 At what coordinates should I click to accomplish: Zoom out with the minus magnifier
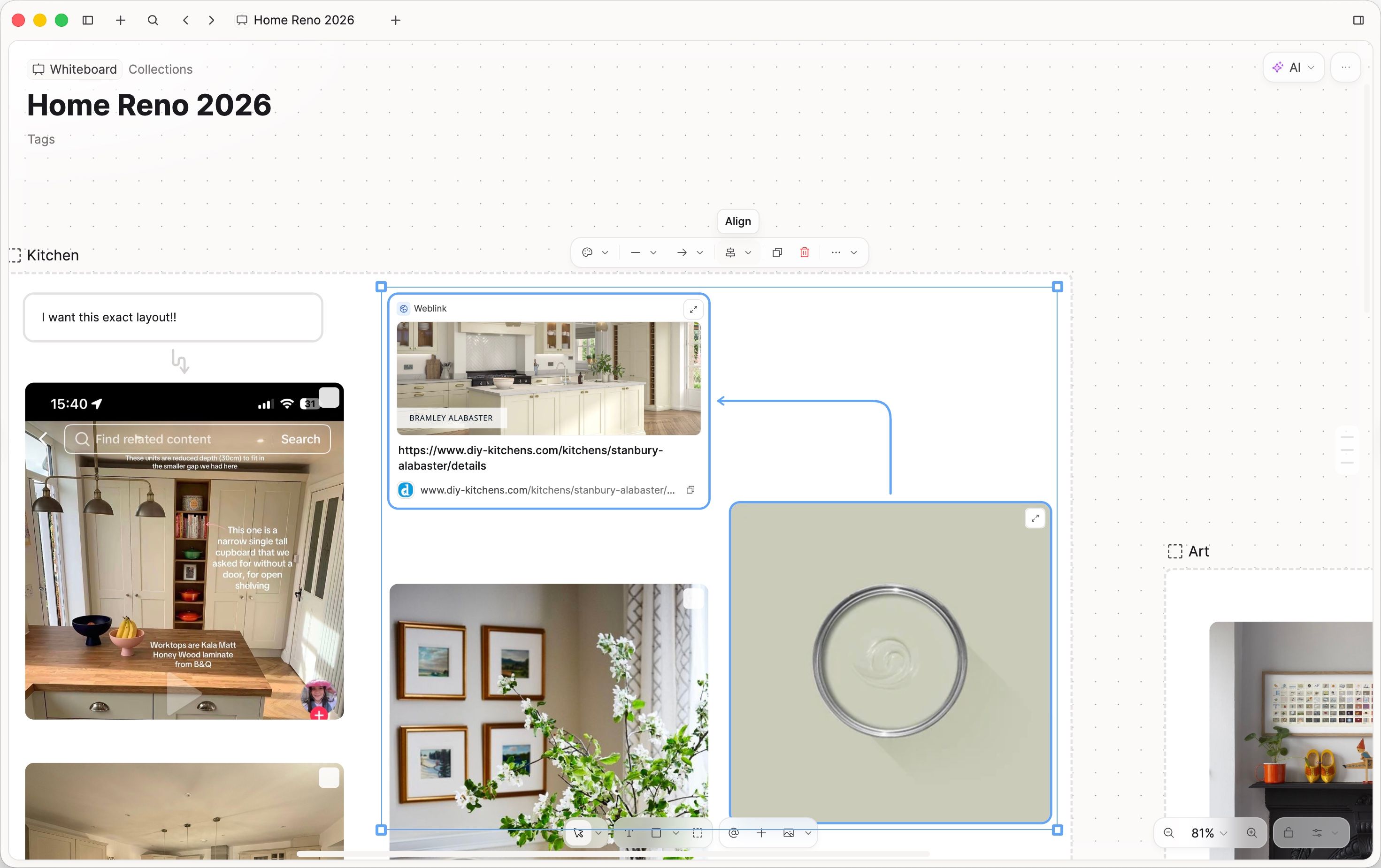pyautogui.click(x=1168, y=833)
